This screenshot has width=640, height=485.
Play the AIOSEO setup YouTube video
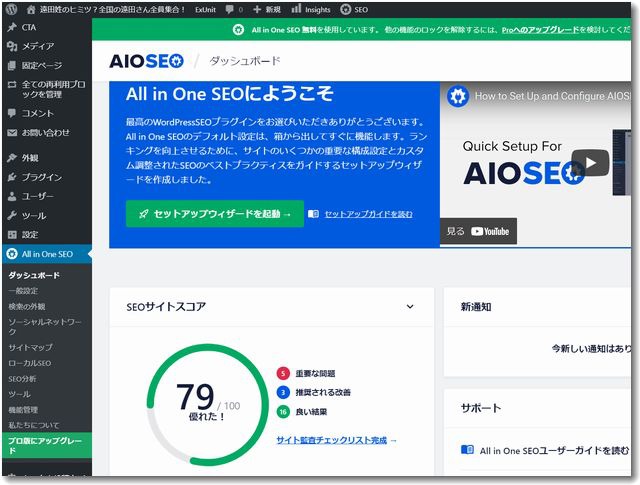click(590, 162)
